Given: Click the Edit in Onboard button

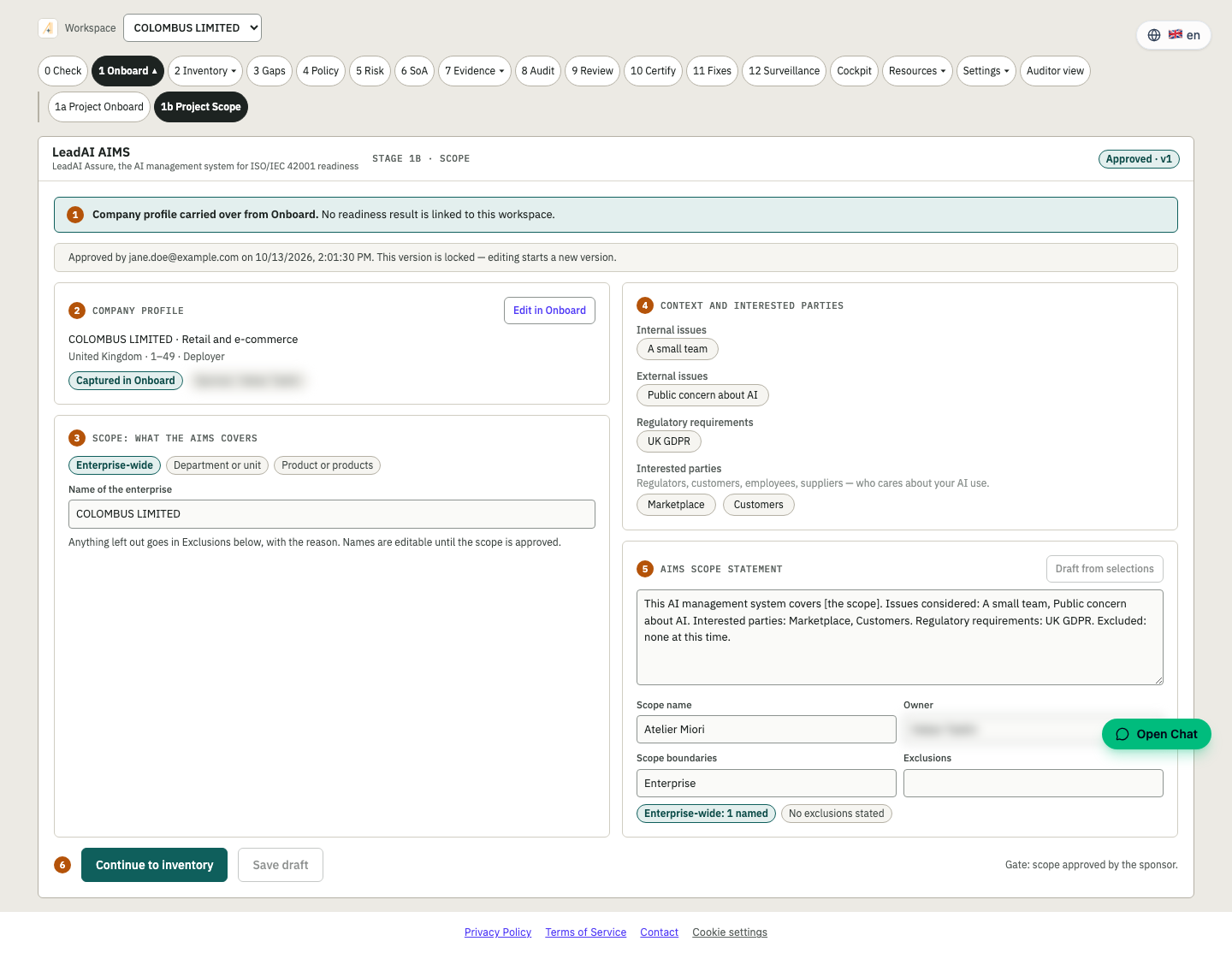Looking at the screenshot, I should (x=549, y=311).
